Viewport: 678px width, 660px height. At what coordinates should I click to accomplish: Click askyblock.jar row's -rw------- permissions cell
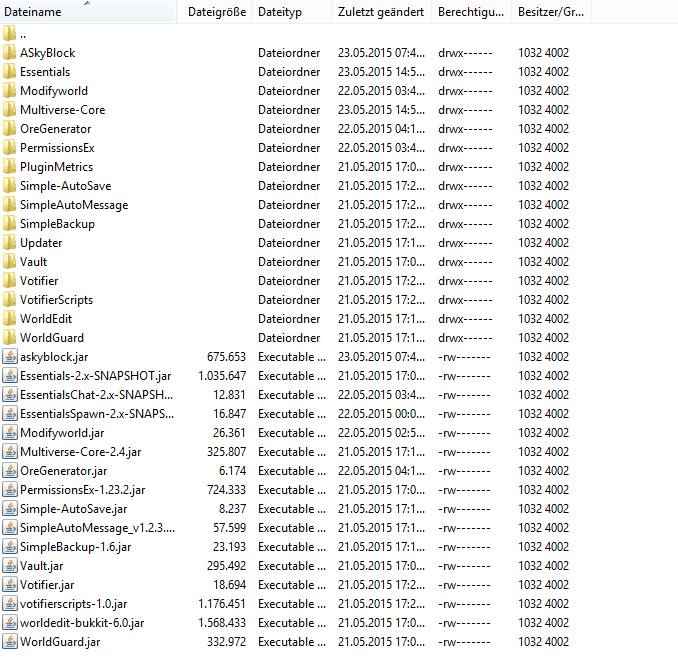(464, 357)
